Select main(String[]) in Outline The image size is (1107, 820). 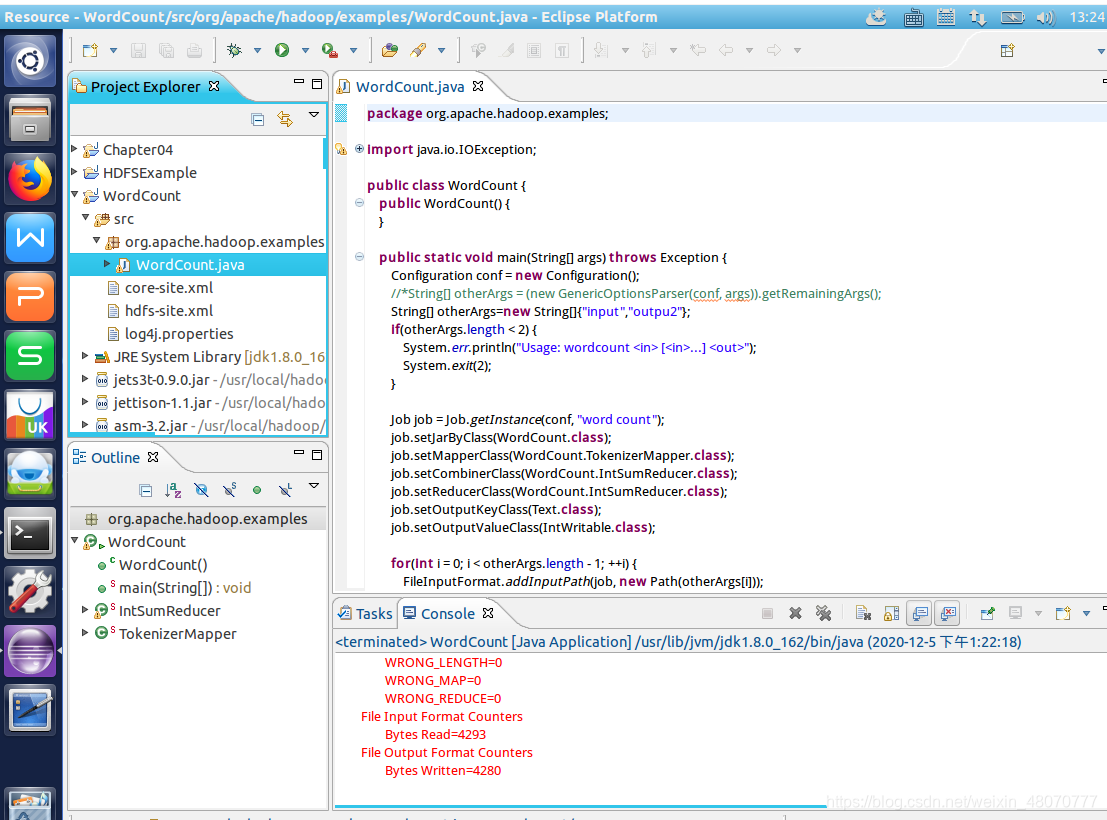click(185, 588)
